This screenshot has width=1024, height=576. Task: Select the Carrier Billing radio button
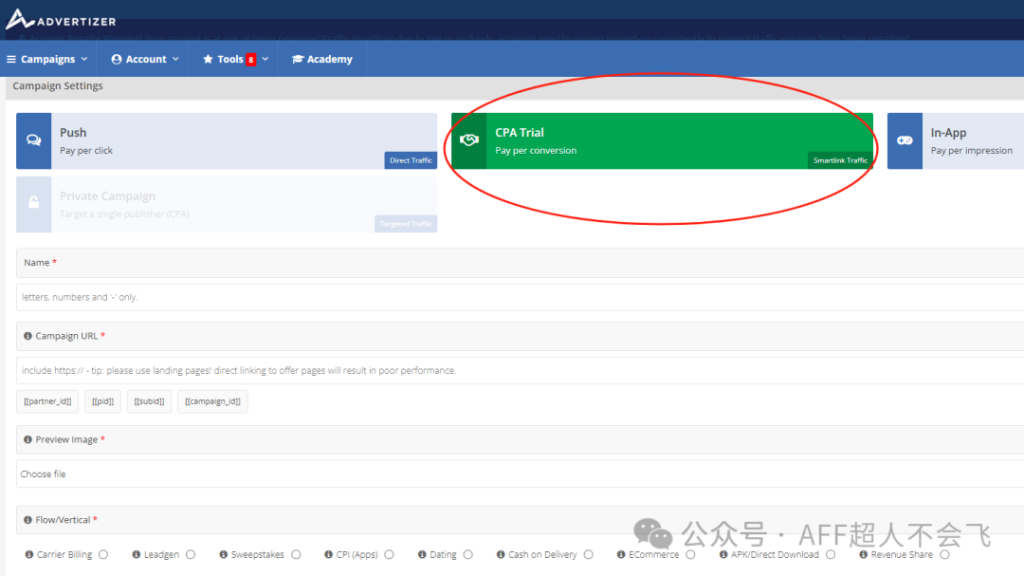pos(103,555)
